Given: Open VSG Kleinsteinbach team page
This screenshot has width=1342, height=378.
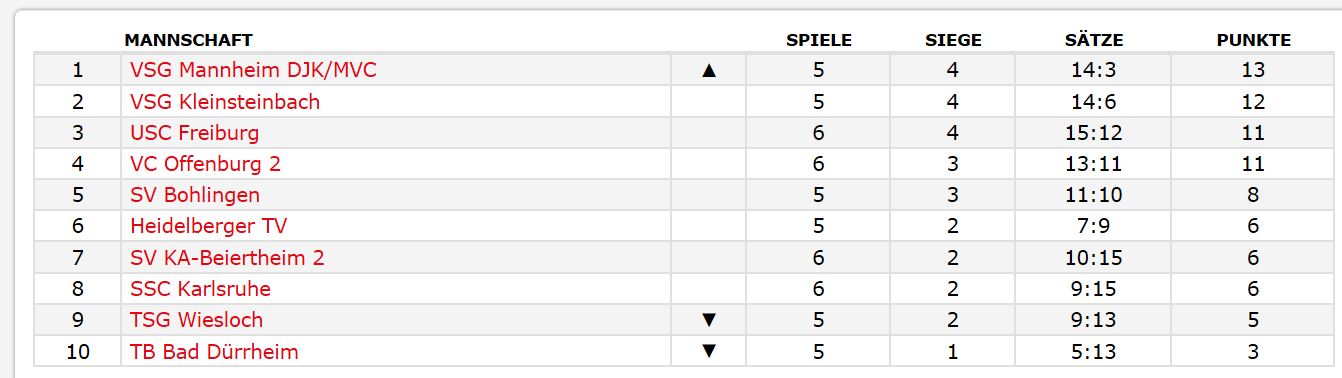Looking at the screenshot, I should pos(225,101).
